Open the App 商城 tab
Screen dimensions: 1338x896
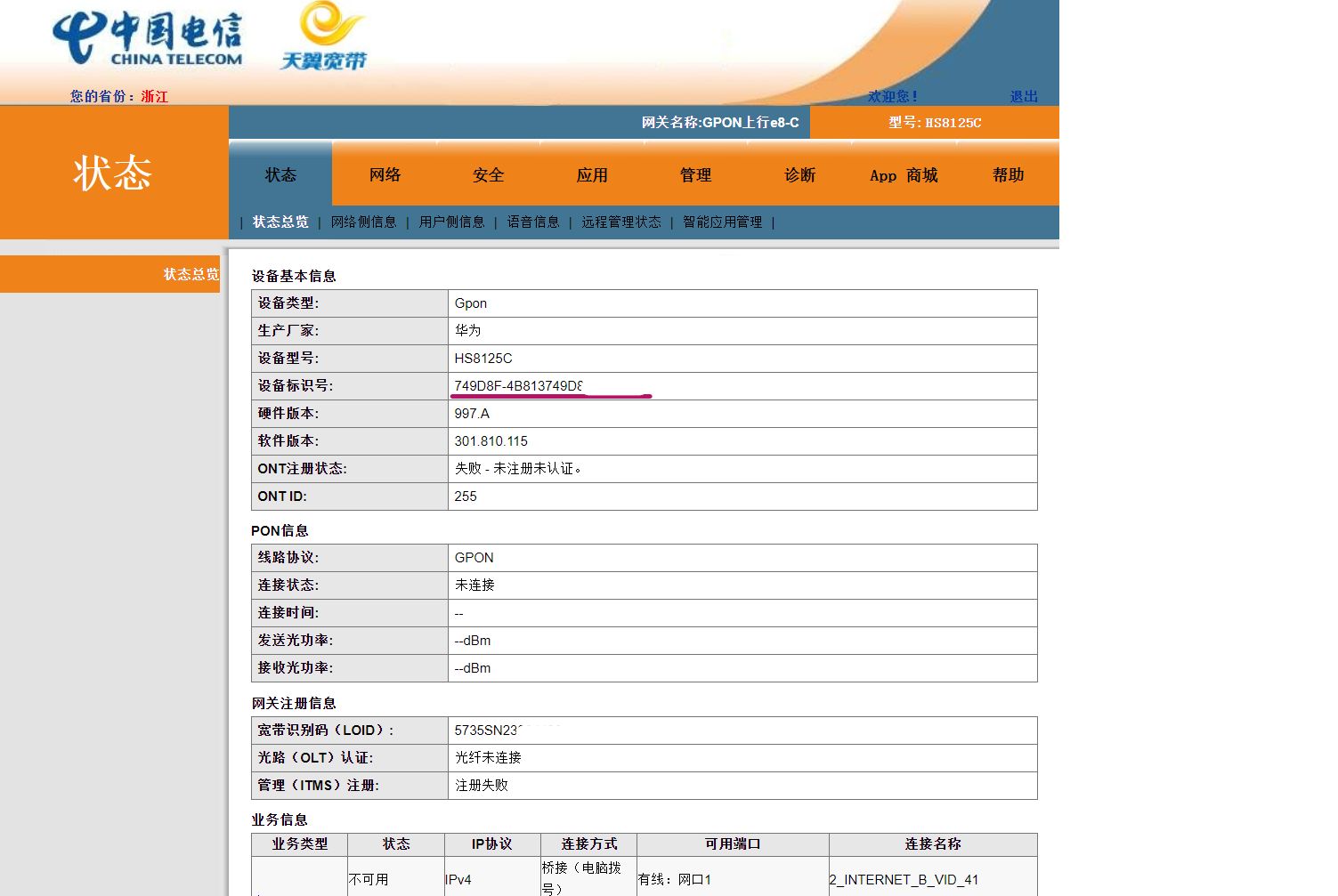[903, 175]
